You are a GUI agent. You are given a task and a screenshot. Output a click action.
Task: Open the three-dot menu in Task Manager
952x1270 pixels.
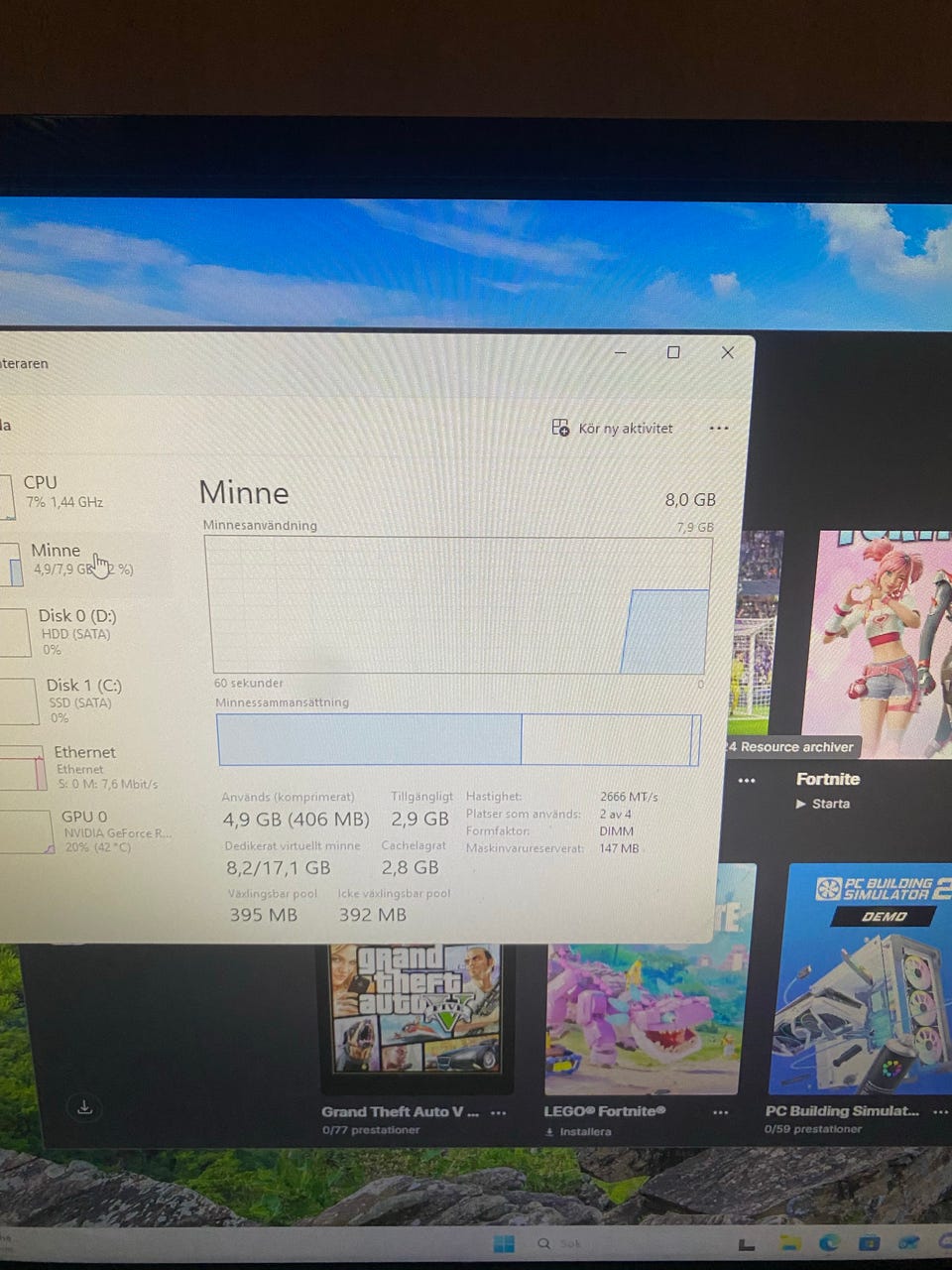(x=719, y=429)
